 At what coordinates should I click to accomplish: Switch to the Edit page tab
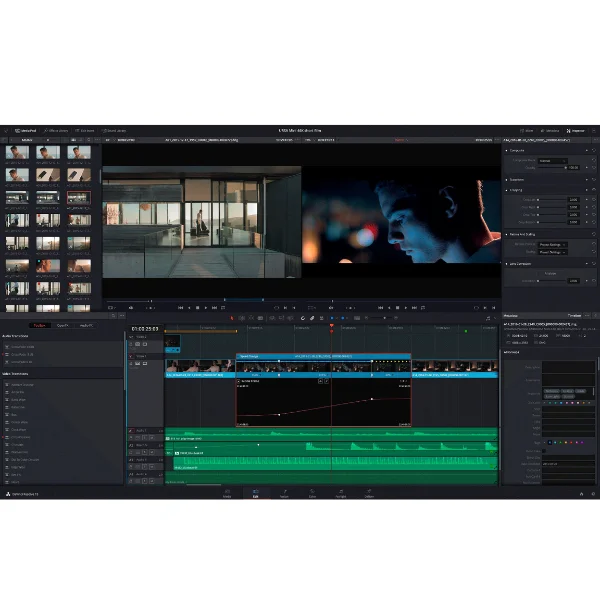point(255,494)
